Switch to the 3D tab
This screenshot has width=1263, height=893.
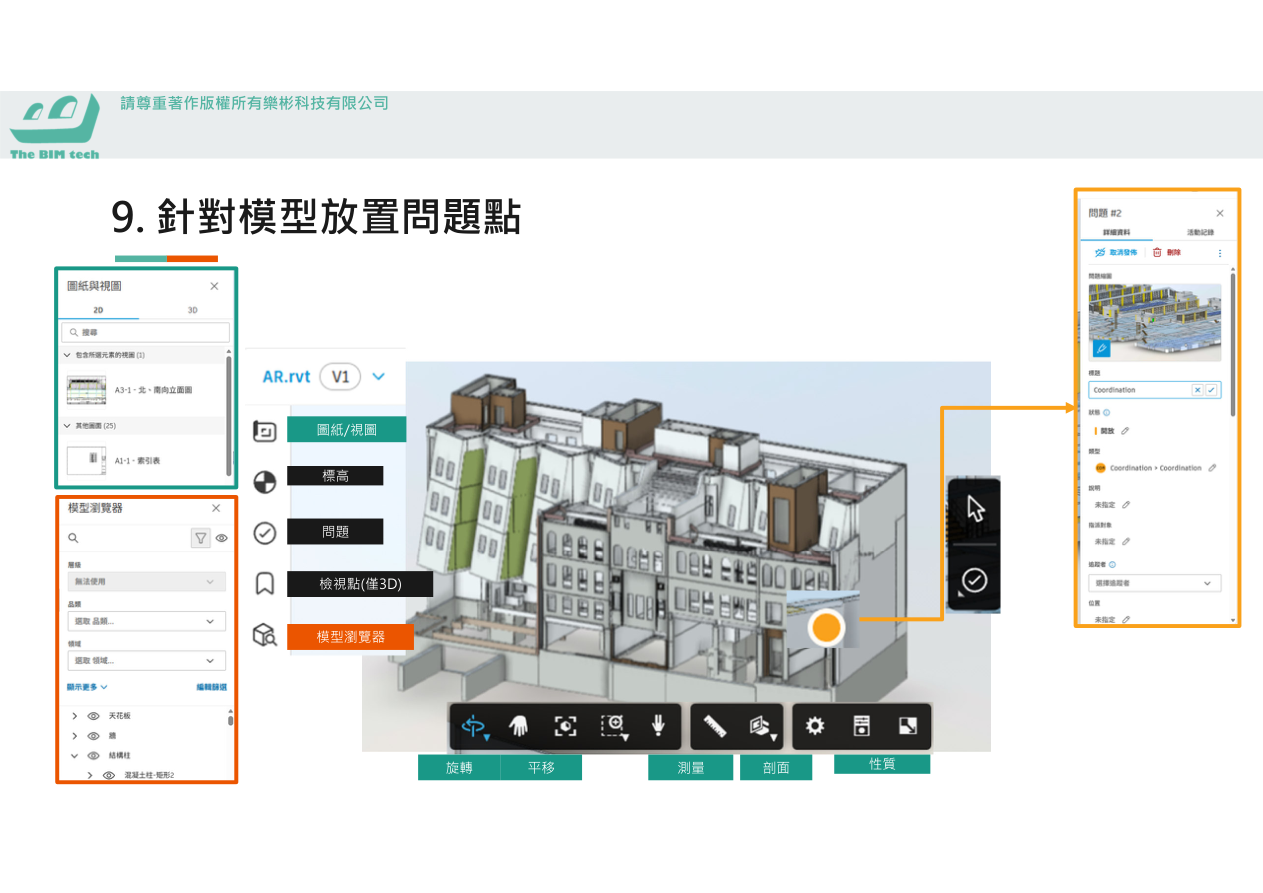(192, 310)
